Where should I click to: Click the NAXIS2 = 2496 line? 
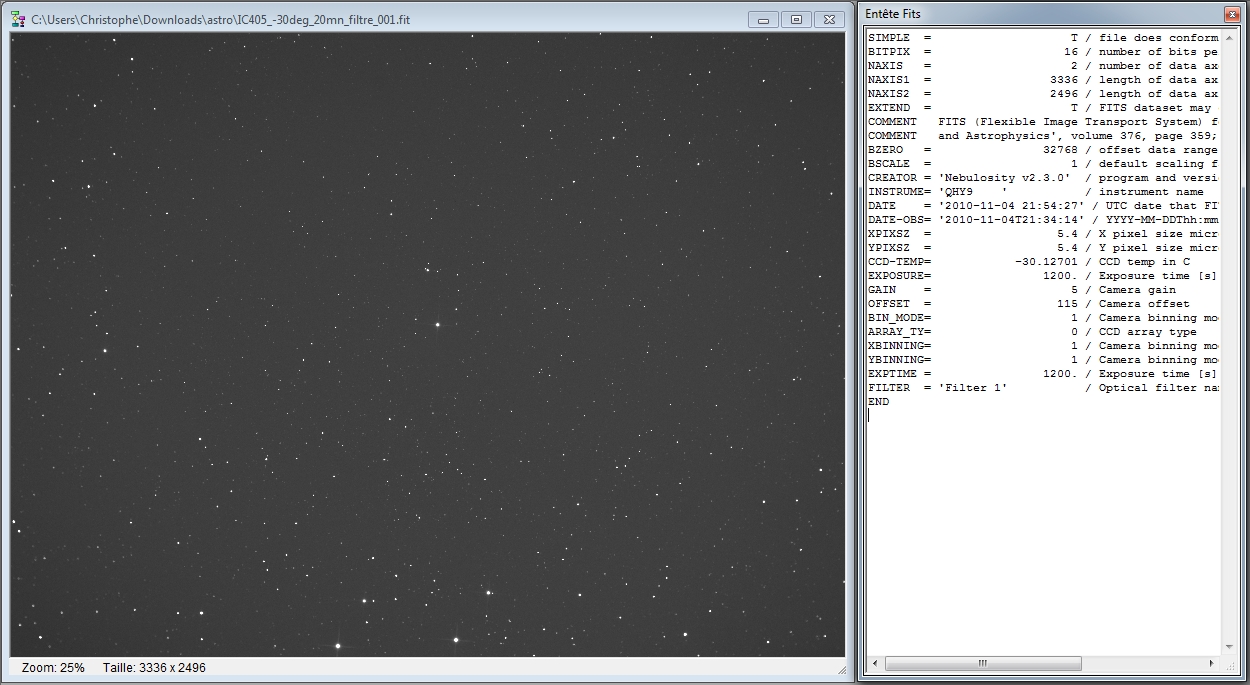[1043, 94]
